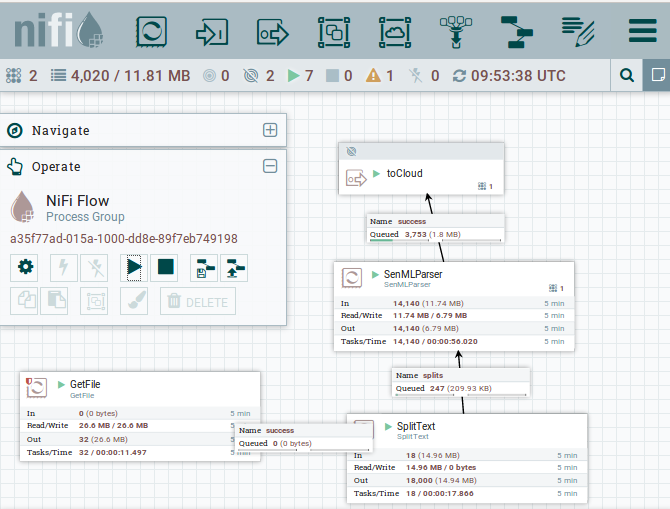Click queued 4,020 / 11.81 MB status

pos(120,76)
